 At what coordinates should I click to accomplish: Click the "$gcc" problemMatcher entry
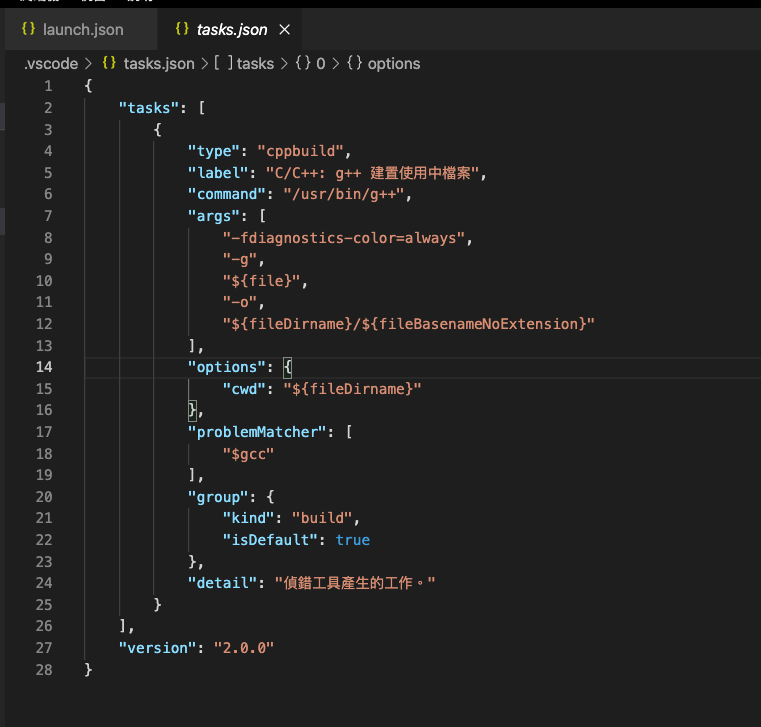248,453
